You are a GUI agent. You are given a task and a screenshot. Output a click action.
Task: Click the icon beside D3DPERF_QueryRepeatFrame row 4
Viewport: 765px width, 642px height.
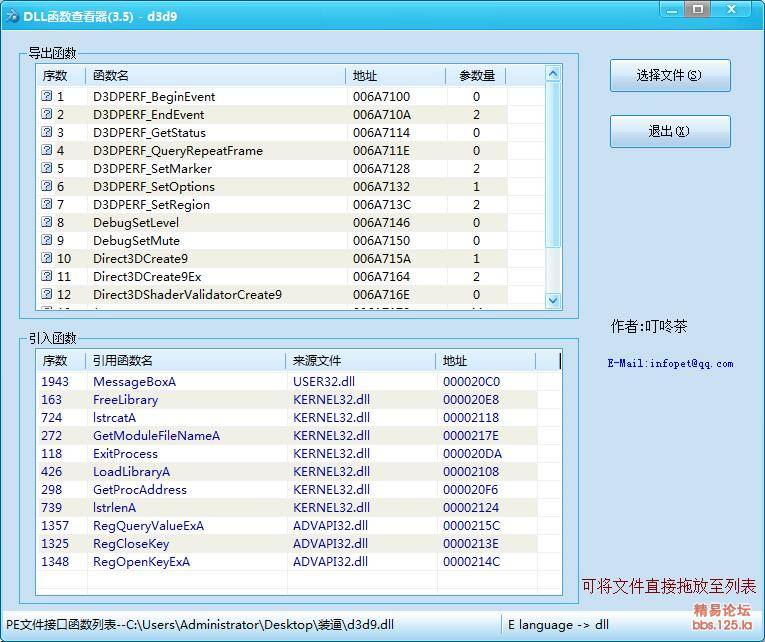point(47,150)
